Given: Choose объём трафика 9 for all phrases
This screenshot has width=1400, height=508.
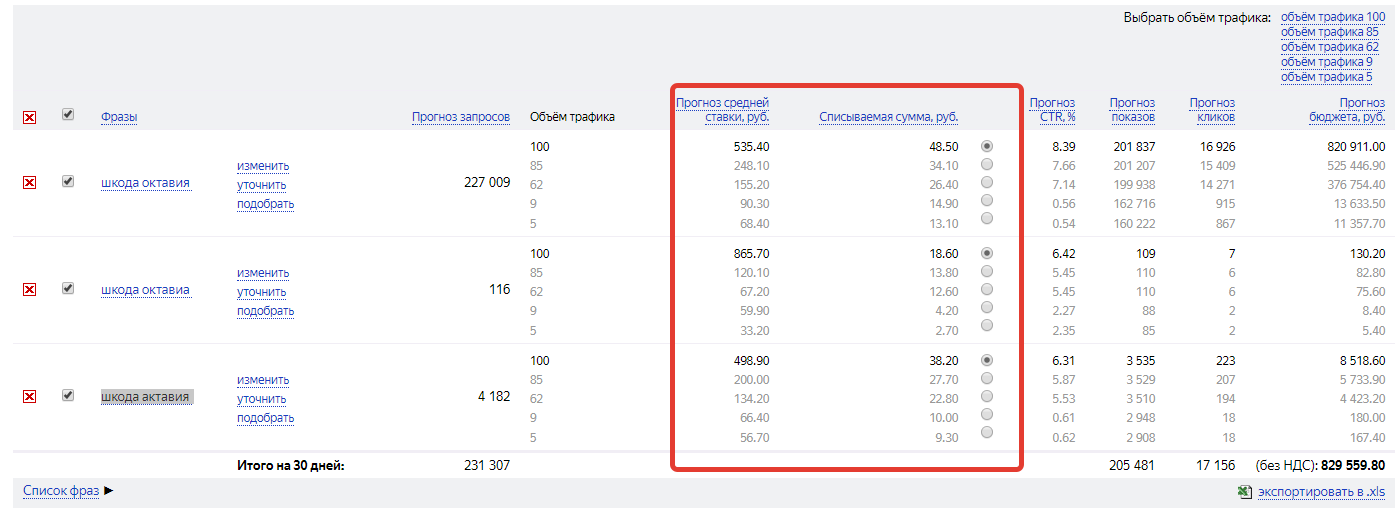Looking at the screenshot, I should pyautogui.click(x=1326, y=62).
